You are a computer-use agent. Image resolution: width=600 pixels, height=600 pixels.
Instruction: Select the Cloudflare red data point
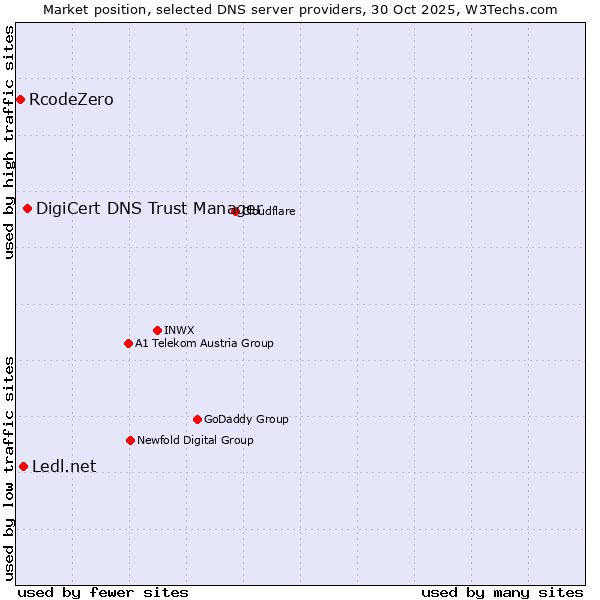click(236, 211)
